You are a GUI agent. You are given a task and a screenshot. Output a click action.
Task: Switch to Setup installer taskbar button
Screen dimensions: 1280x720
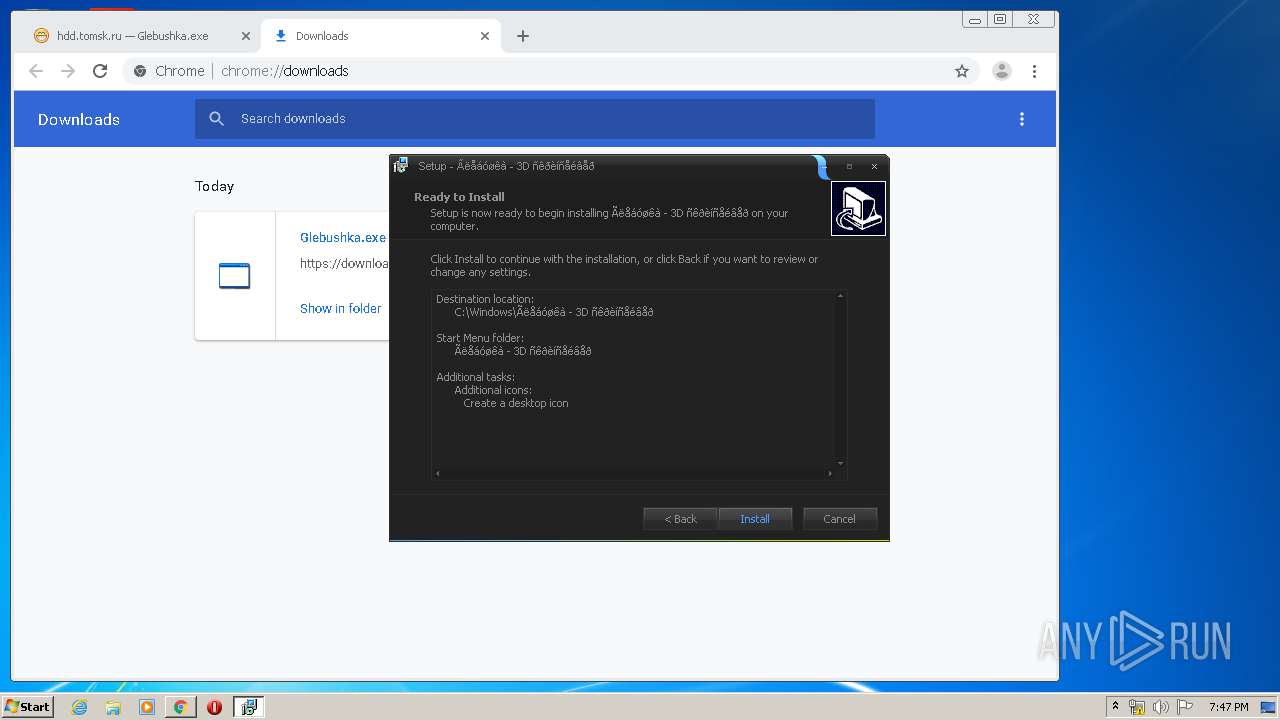[x=248, y=707]
